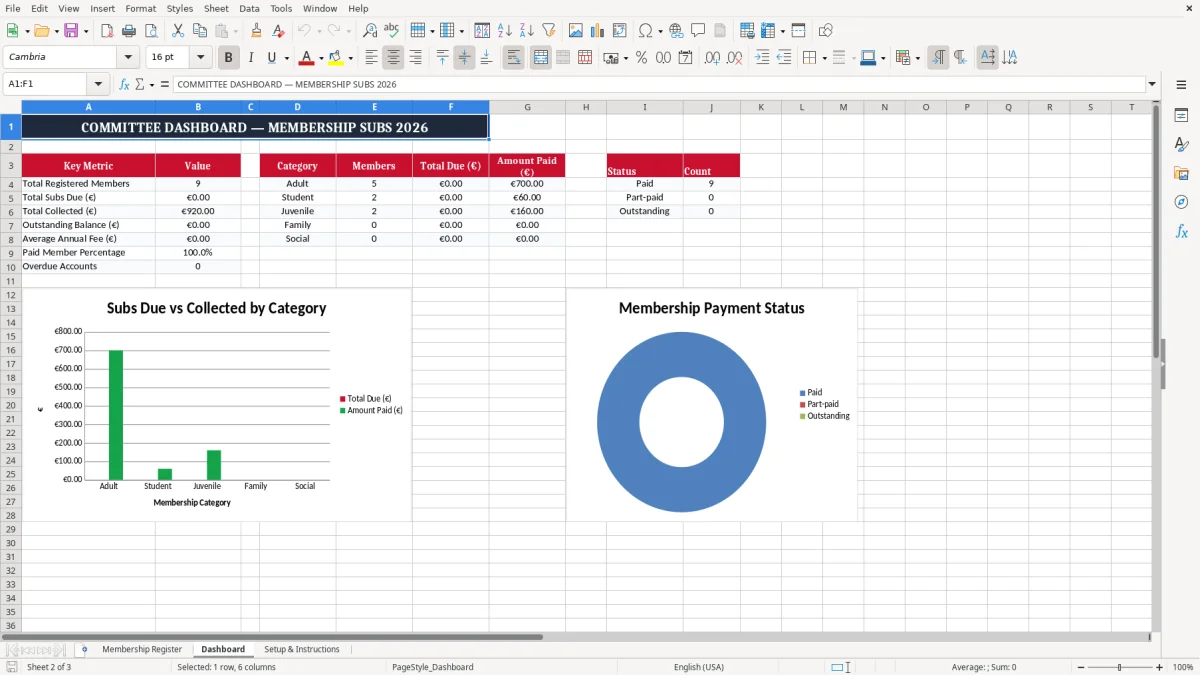Click the column G header

point(527,107)
